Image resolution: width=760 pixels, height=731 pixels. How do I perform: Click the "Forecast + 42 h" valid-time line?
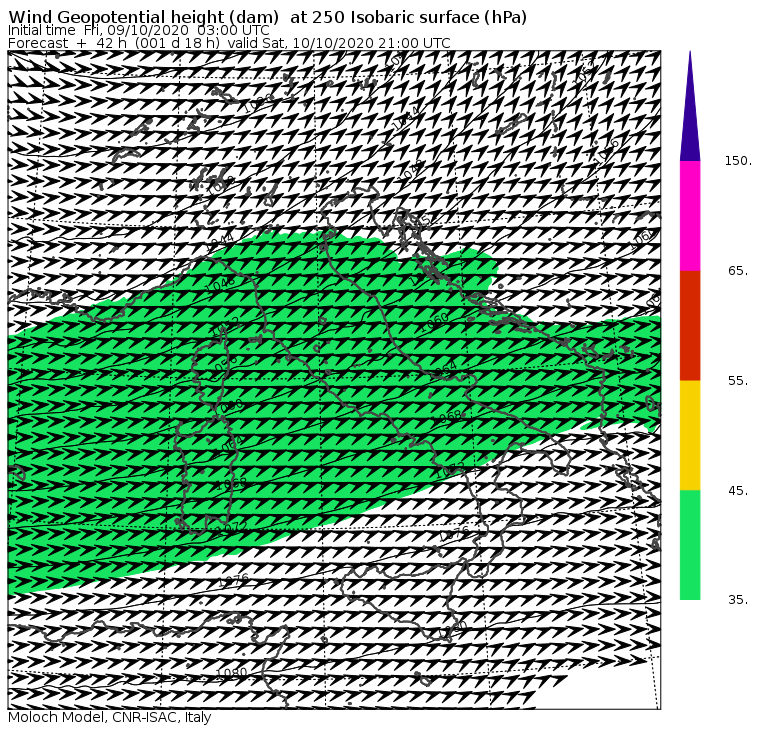click(229, 43)
